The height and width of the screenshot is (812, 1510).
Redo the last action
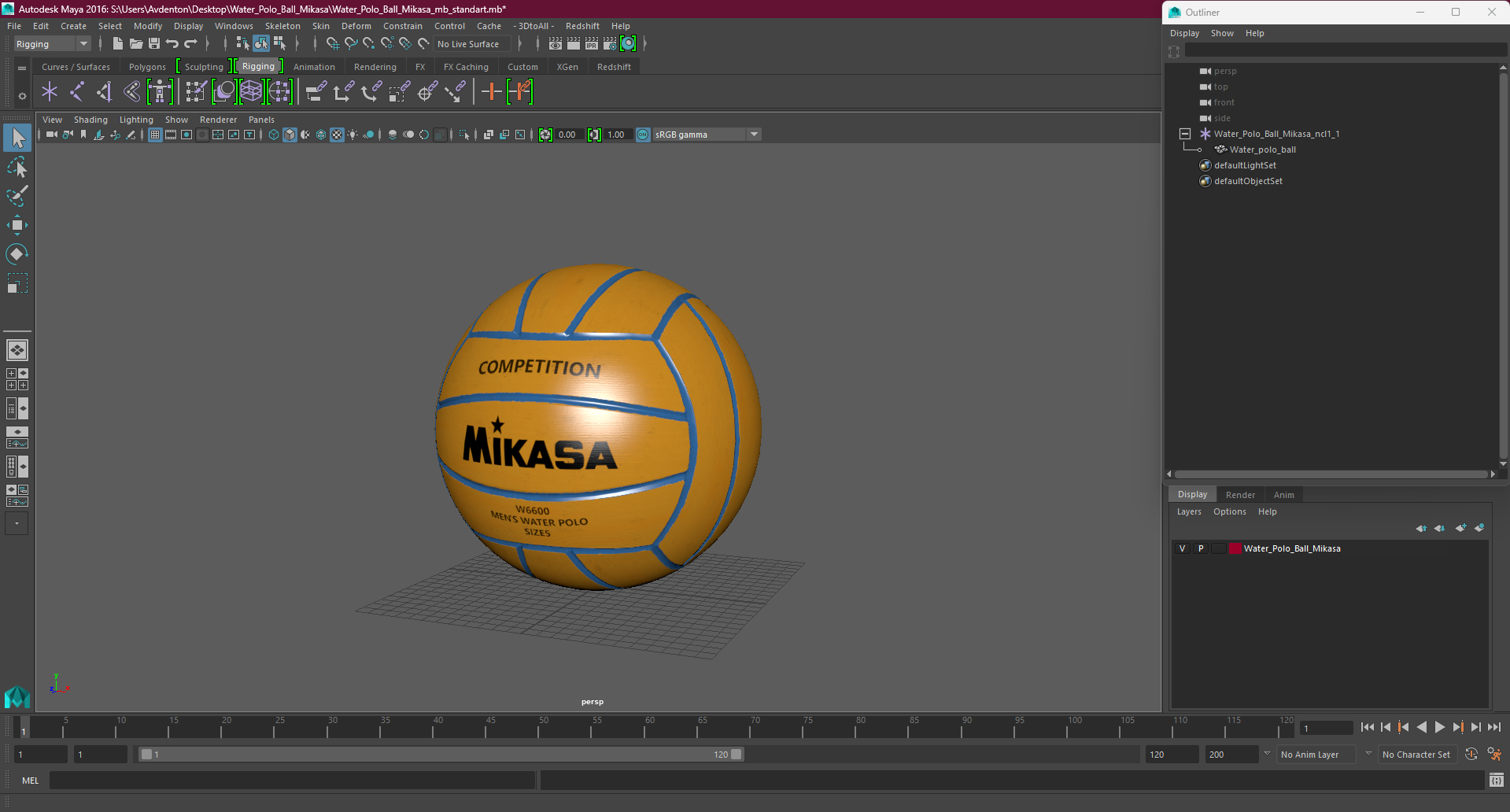pos(190,44)
